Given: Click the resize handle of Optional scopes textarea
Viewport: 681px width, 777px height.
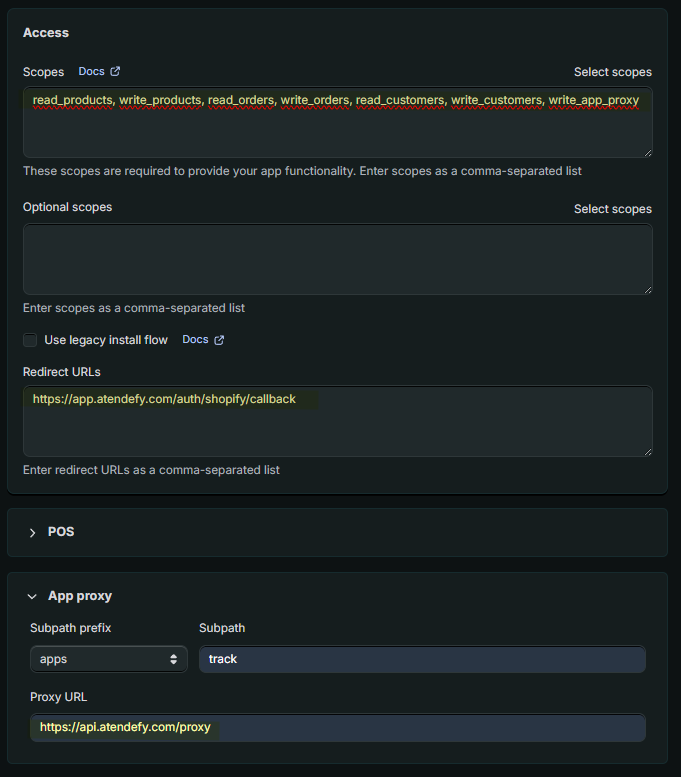Looking at the screenshot, I should point(648,290).
